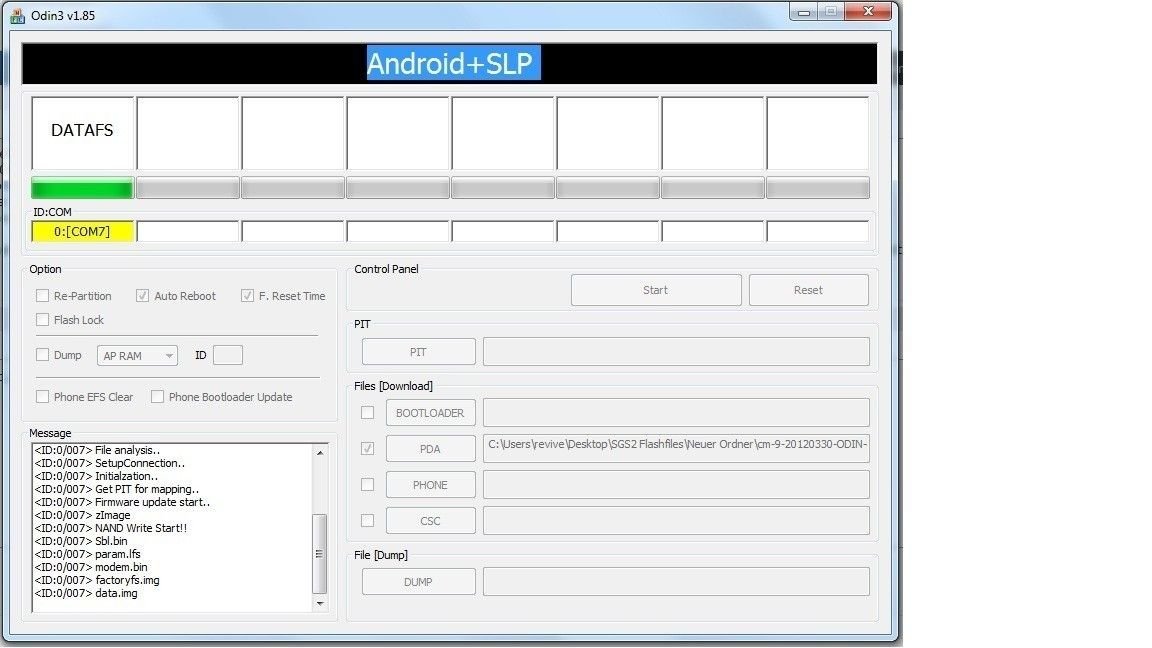Minimize the Odin3 window
This screenshot has height=648, width=1152.
coord(804,11)
